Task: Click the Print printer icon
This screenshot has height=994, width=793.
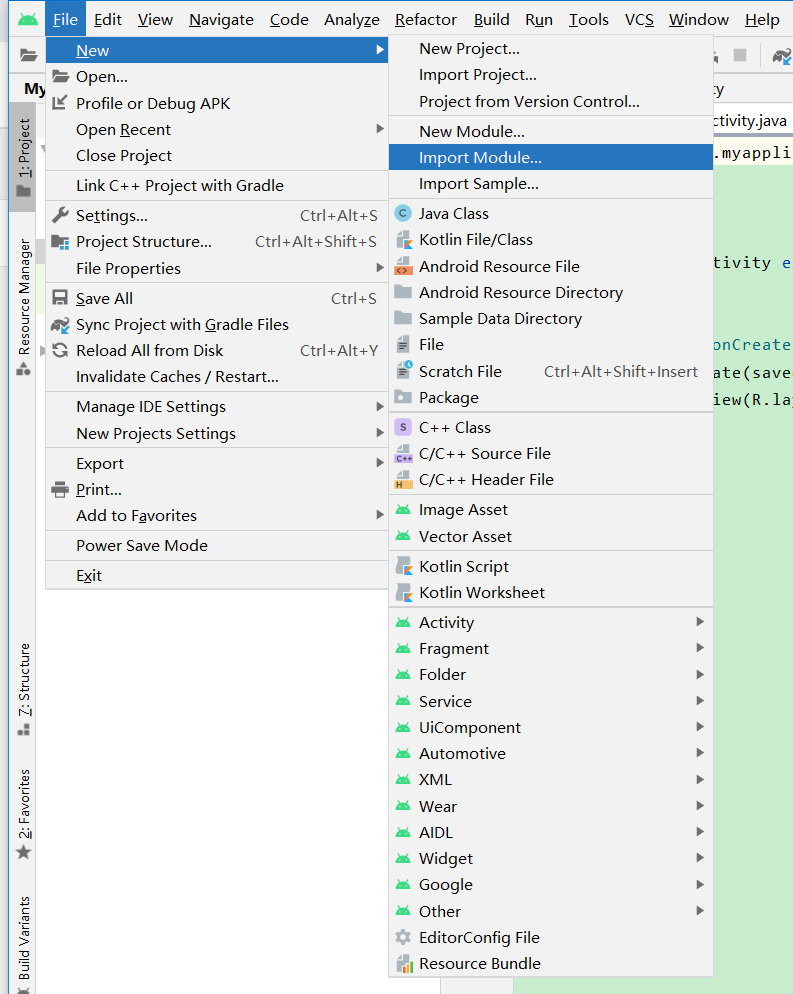Action: (x=60, y=489)
